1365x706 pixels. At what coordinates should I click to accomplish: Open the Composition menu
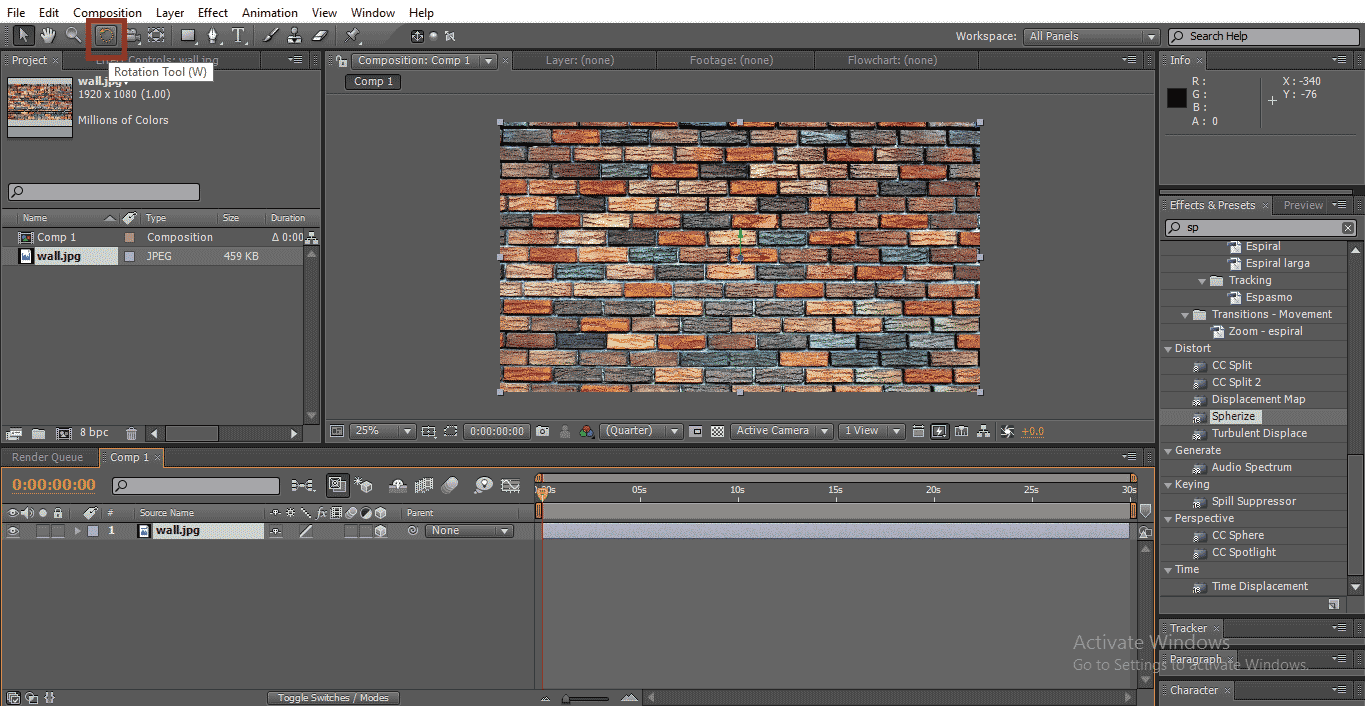(x=107, y=13)
